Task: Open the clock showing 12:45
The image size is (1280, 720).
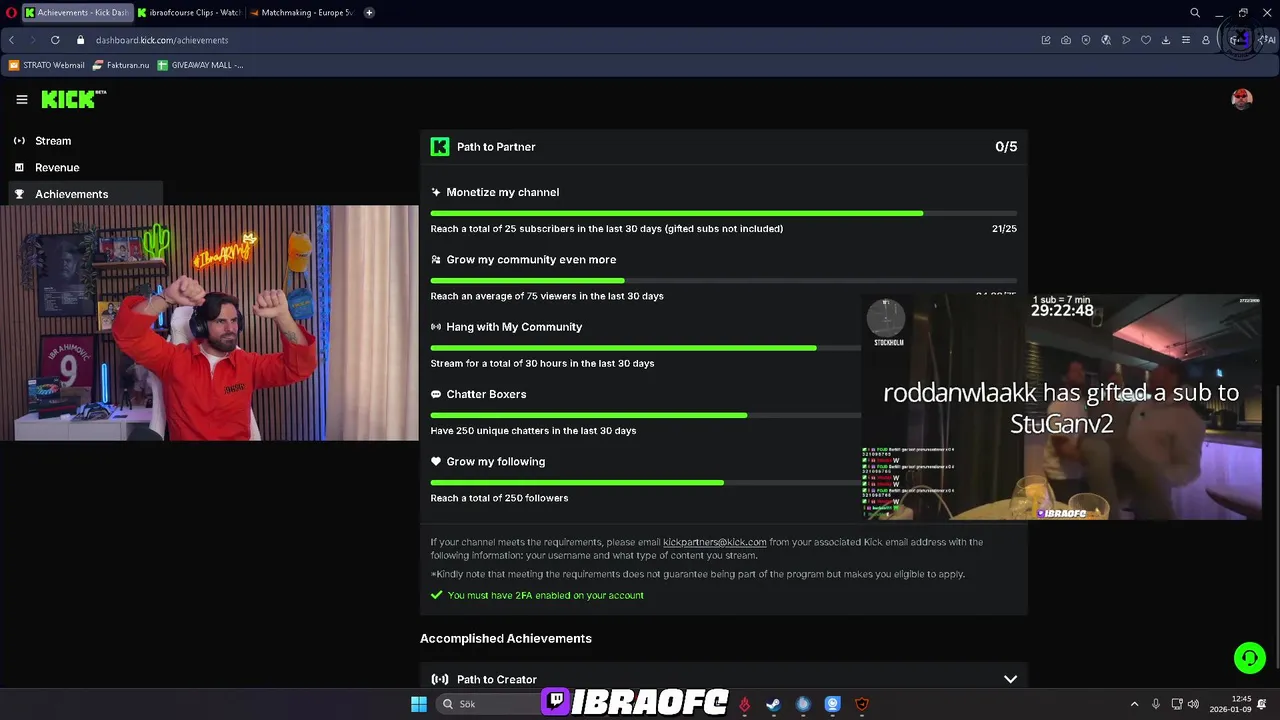Action: pos(1230,704)
